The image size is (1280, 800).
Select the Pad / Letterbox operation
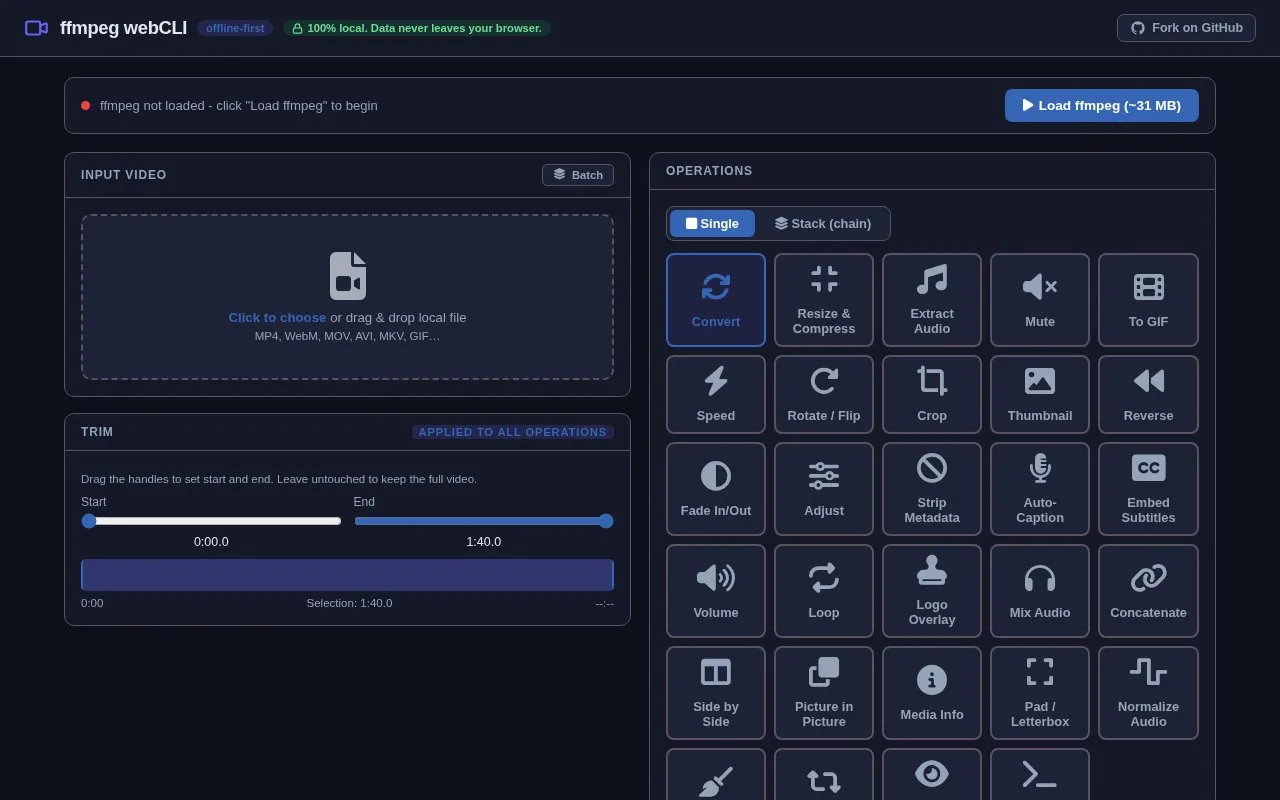pyautogui.click(x=1040, y=693)
